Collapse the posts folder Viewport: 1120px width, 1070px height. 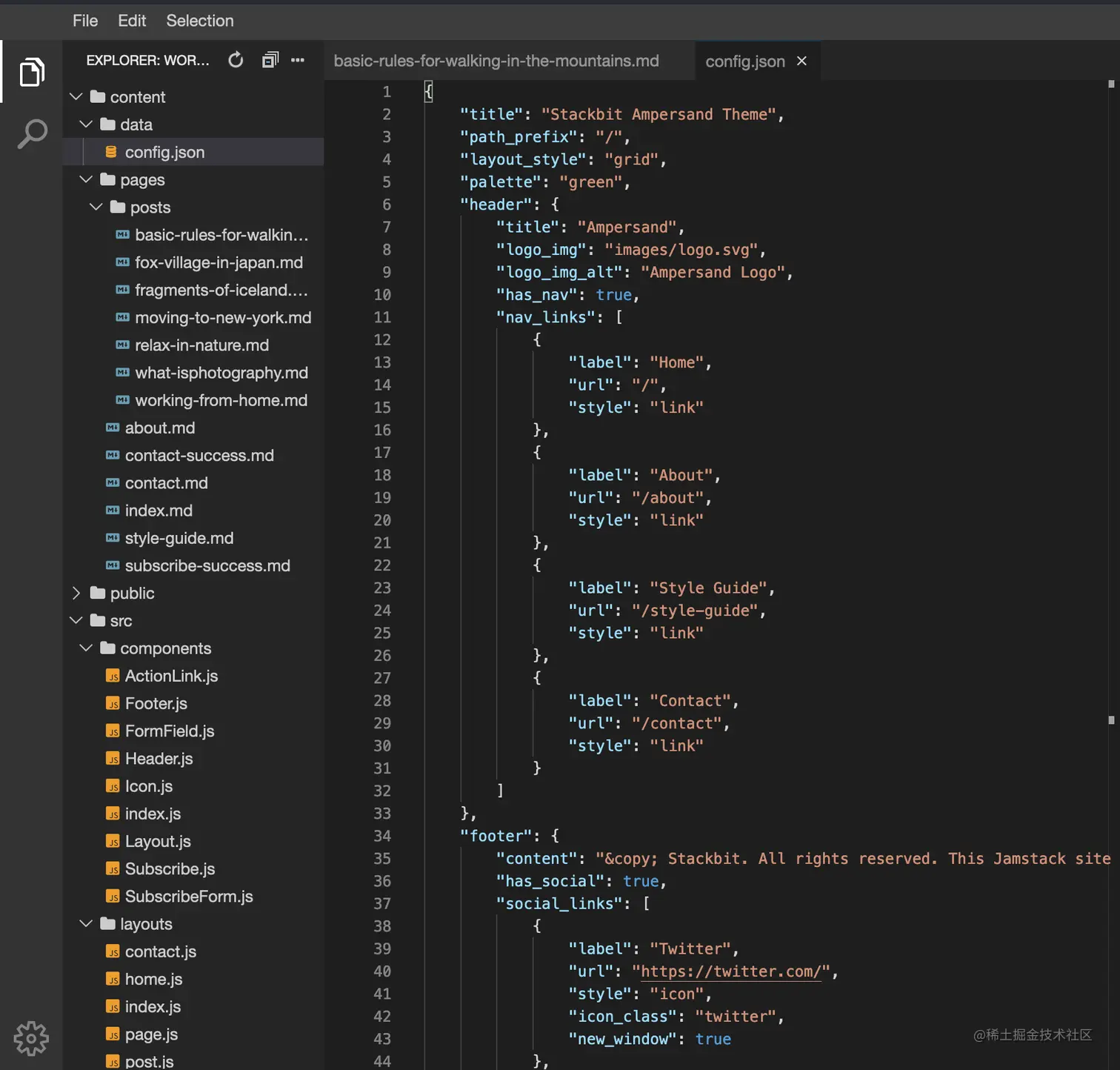pyautogui.click(x=96, y=207)
